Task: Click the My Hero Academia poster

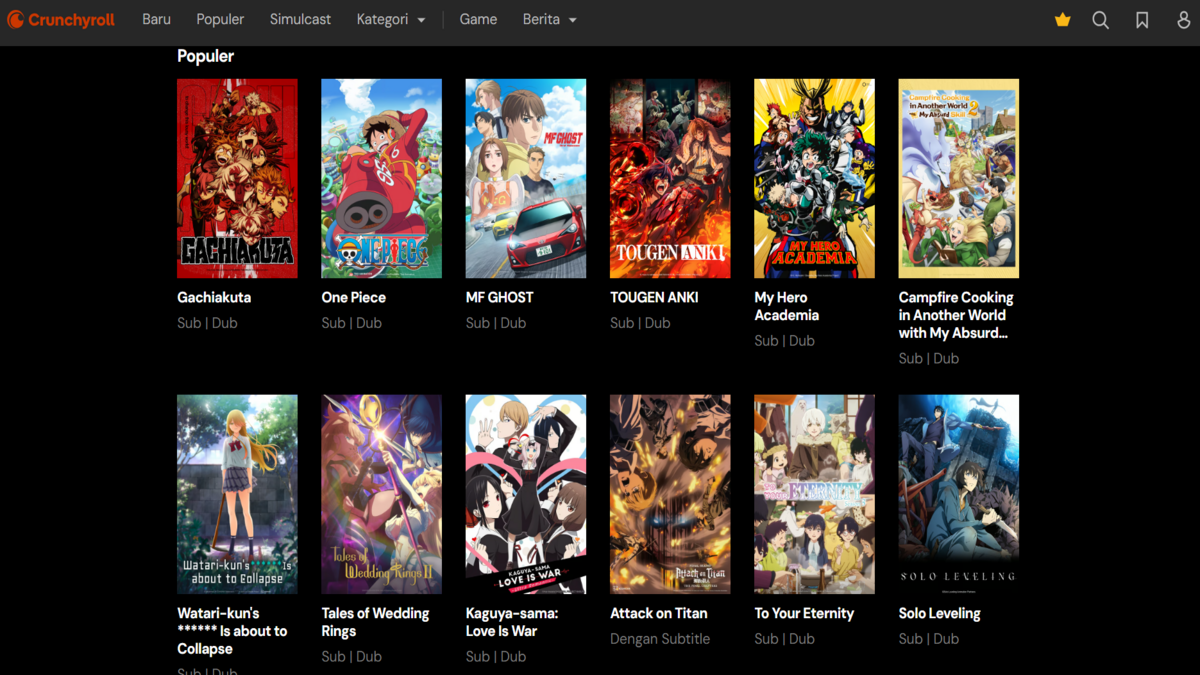Action: click(814, 178)
